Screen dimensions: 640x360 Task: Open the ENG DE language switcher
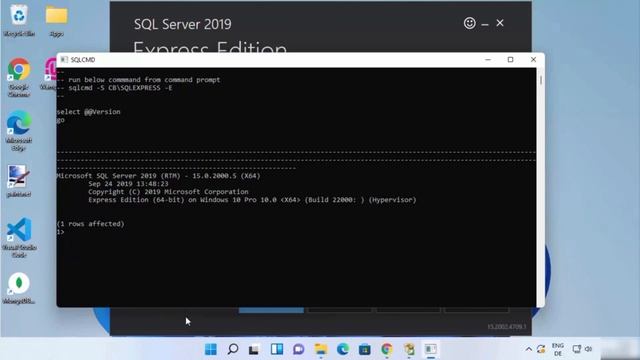tap(558, 349)
